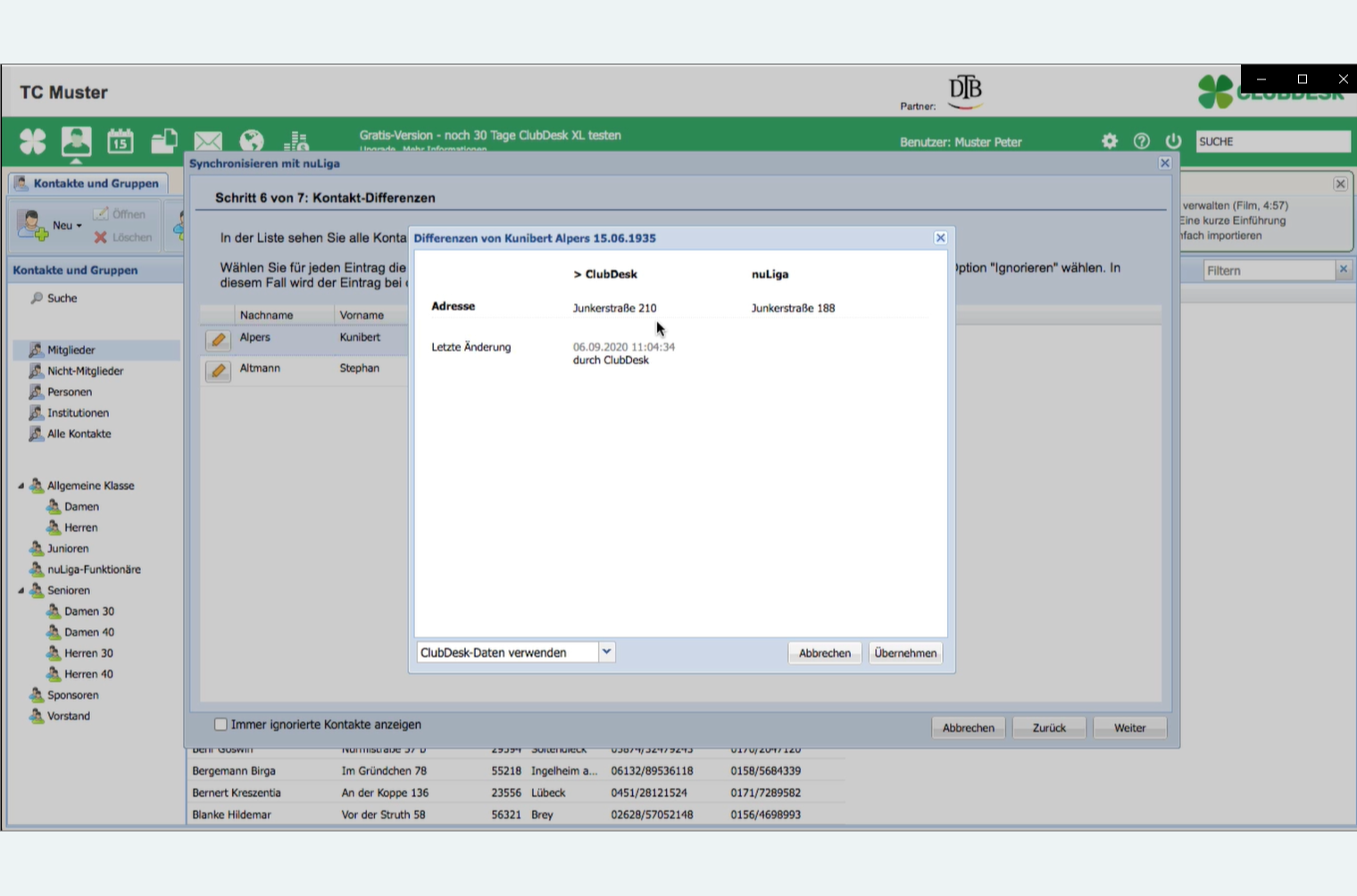Image resolution: width=1357 pixels, height=896 pixels.
Task: Open the calendar icon in toolbar
Action: 121,141
